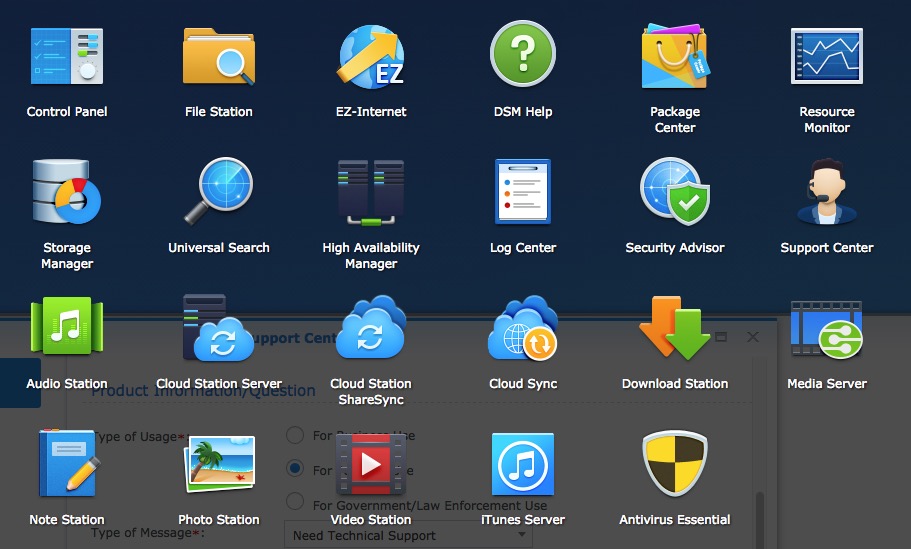Open Cloud Station Server
The image size is (911, 549).
pyautogui.click(x=218, y=327)
